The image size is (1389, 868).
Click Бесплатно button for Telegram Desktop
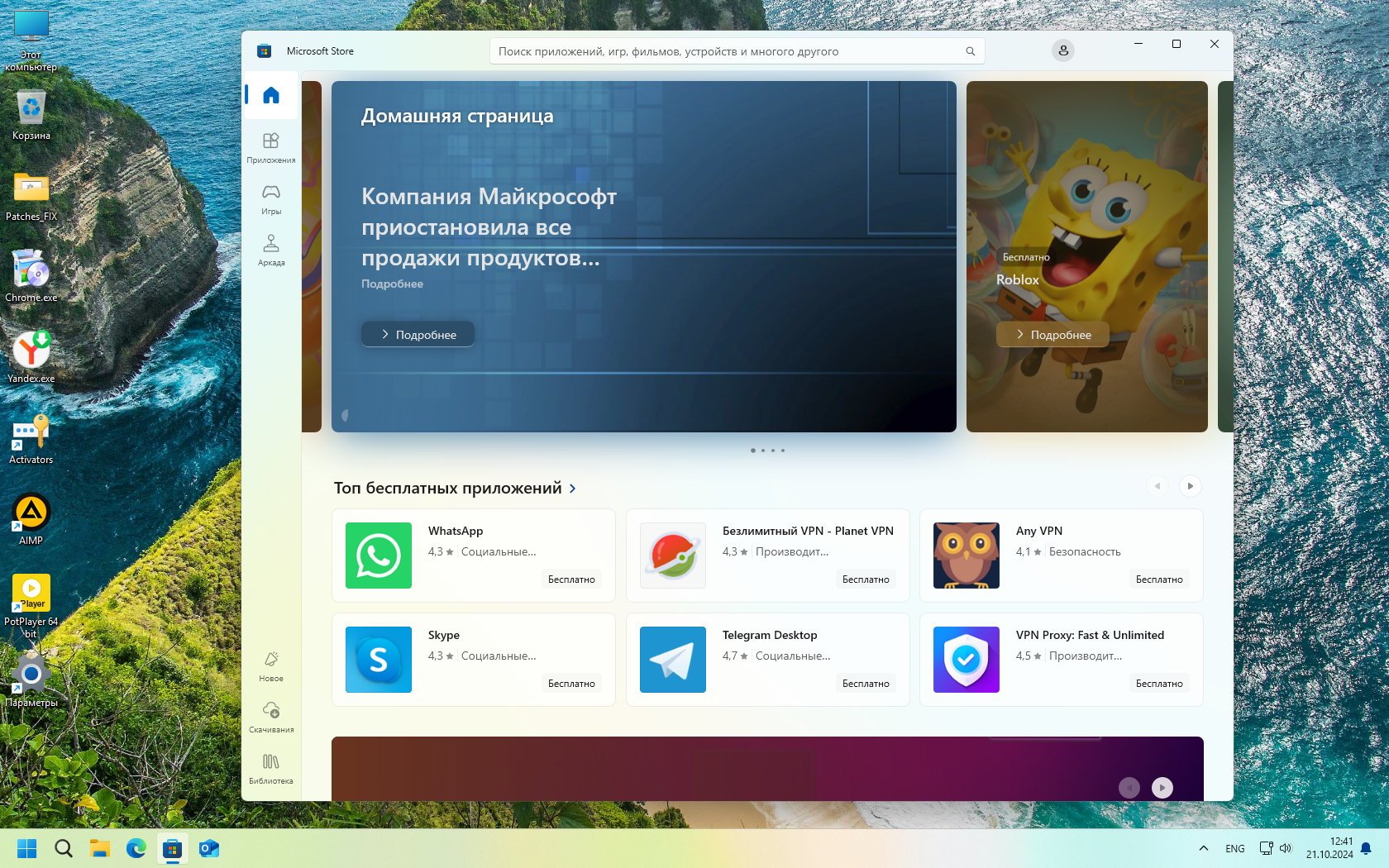pos(866,684)
